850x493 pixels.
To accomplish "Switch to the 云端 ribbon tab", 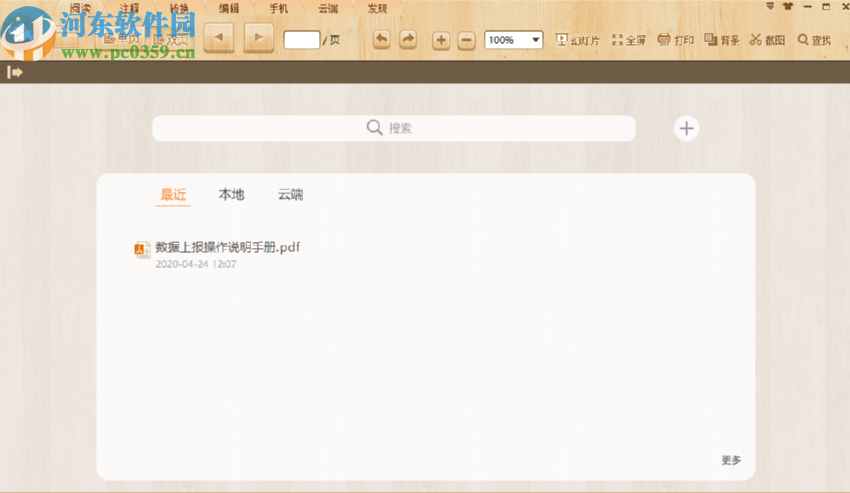I will [328, 9].
